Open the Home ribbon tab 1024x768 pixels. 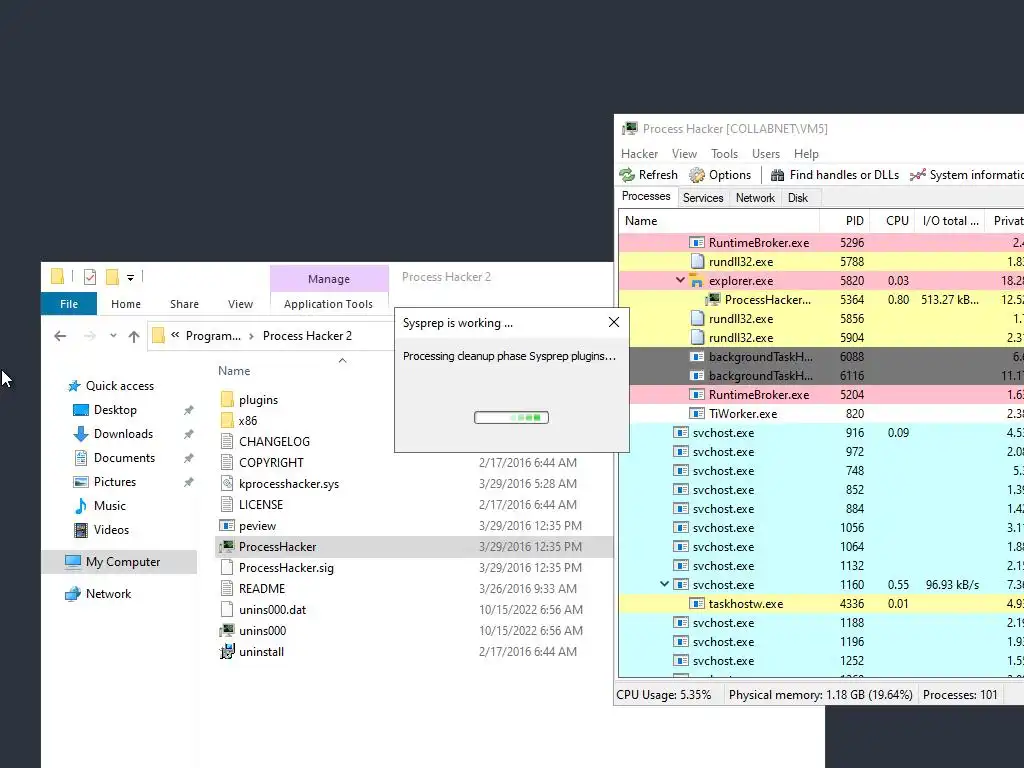(x=125, y=304)
